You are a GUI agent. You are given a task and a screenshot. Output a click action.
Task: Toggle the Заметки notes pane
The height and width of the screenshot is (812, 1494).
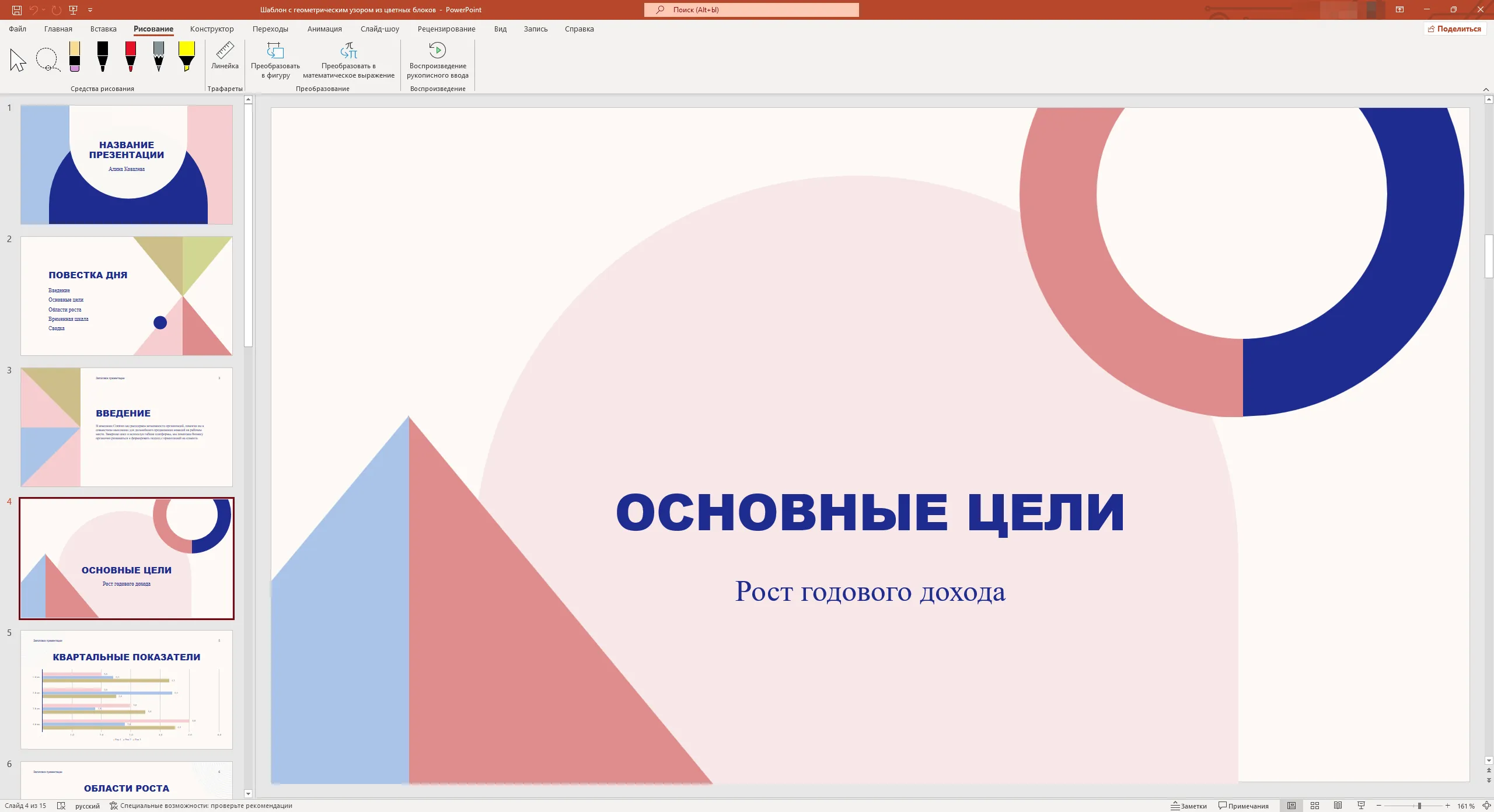(x=1189, y=806)
